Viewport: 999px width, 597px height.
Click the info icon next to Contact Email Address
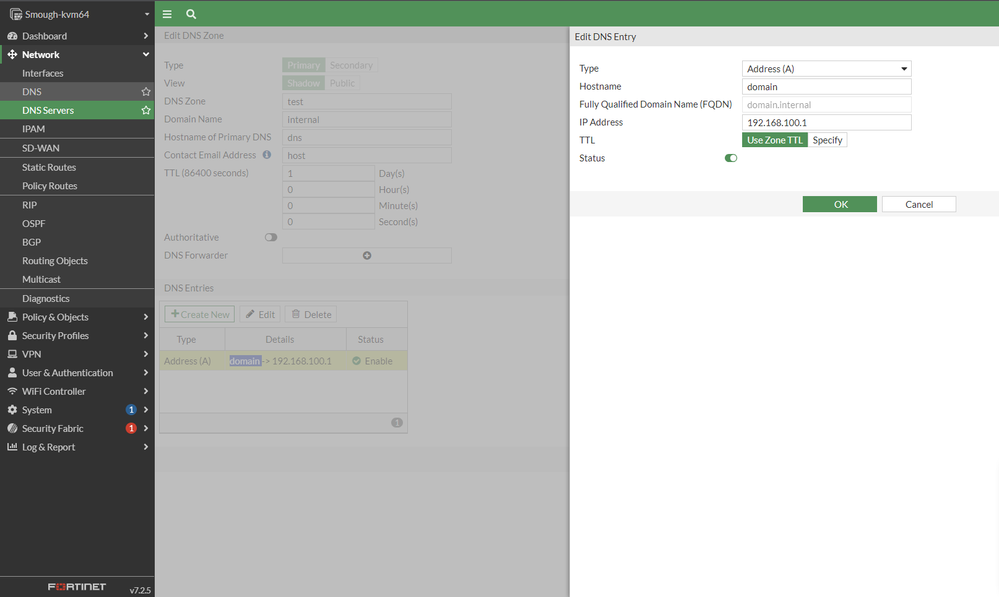click(x=267, y=155)
